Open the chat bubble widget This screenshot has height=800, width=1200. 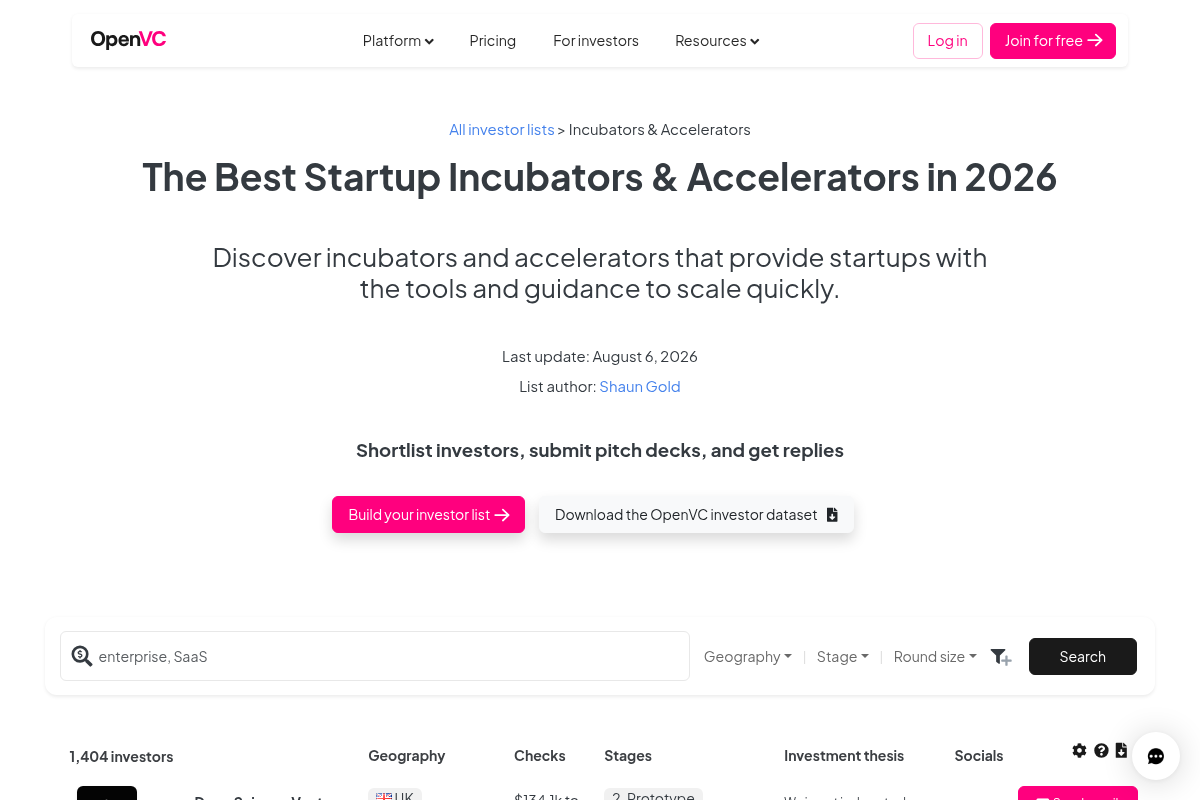1156,756
